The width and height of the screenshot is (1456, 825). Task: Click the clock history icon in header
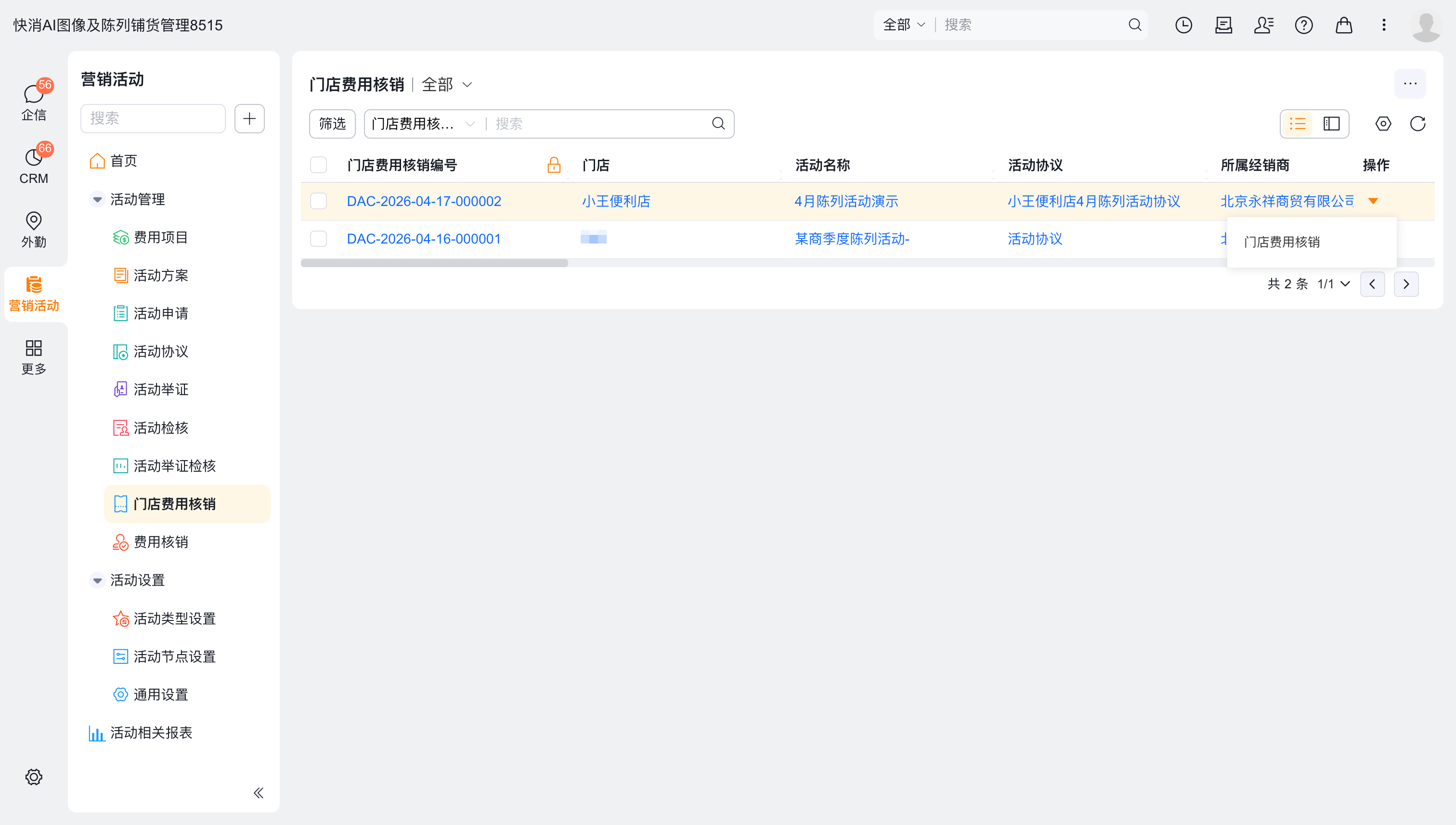pyautogui.click(x=1183, y=25)
